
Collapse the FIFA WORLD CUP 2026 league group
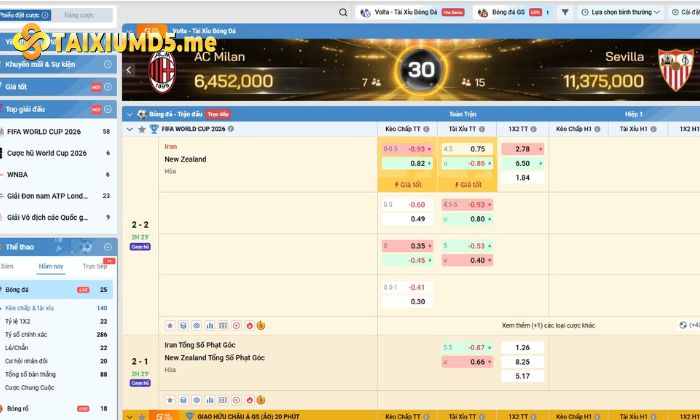click(130, 129)
